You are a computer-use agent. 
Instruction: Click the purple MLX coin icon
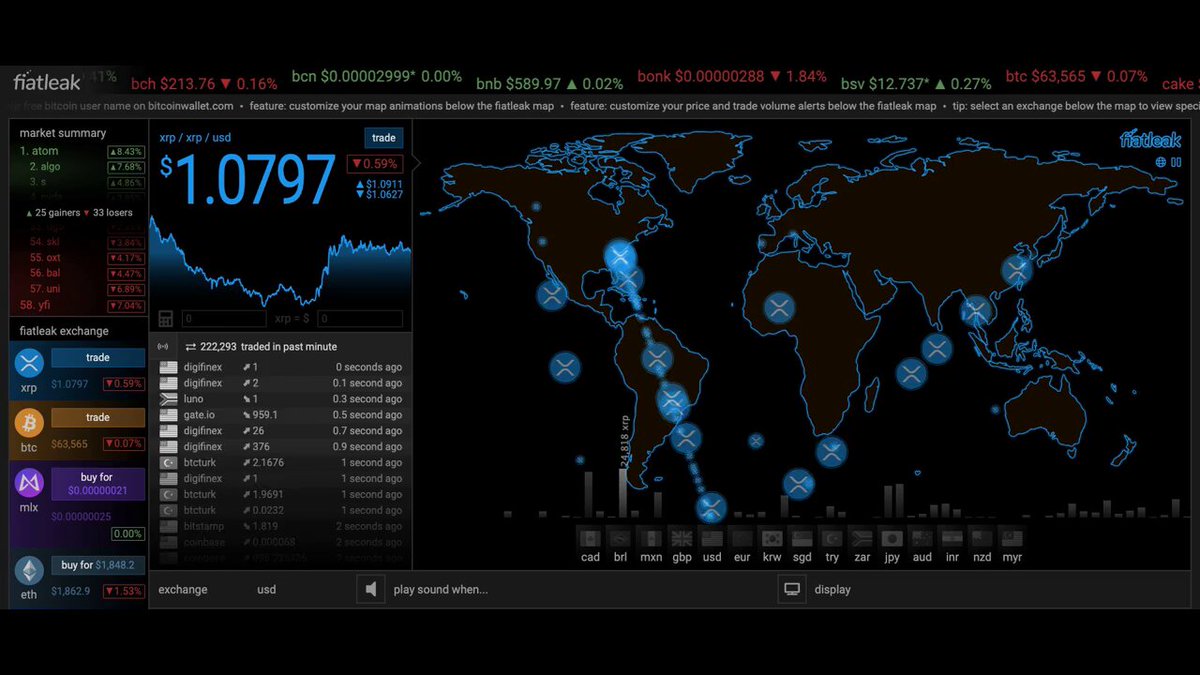(28, 483)
